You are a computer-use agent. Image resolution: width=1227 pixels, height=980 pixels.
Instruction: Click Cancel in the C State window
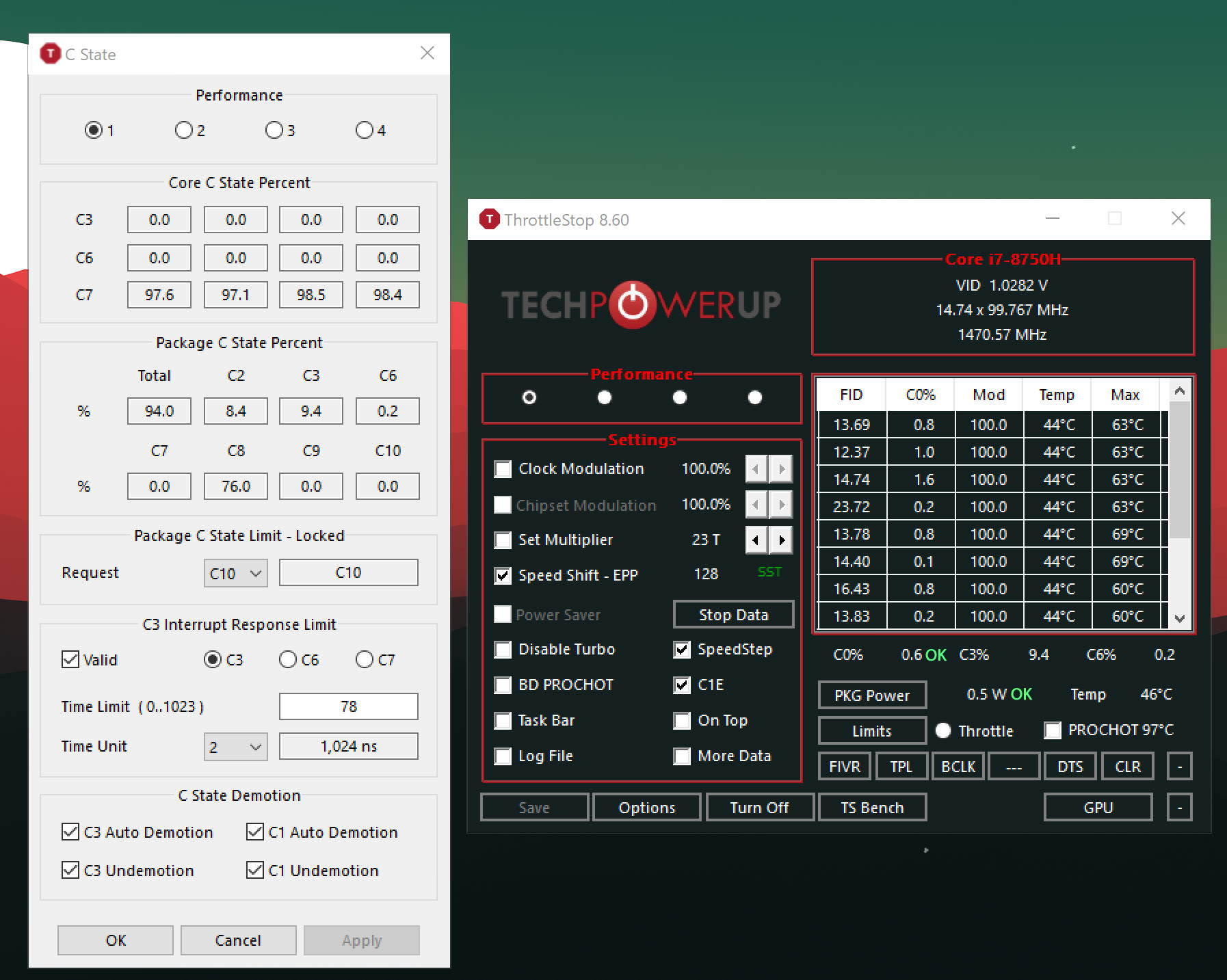238,940
